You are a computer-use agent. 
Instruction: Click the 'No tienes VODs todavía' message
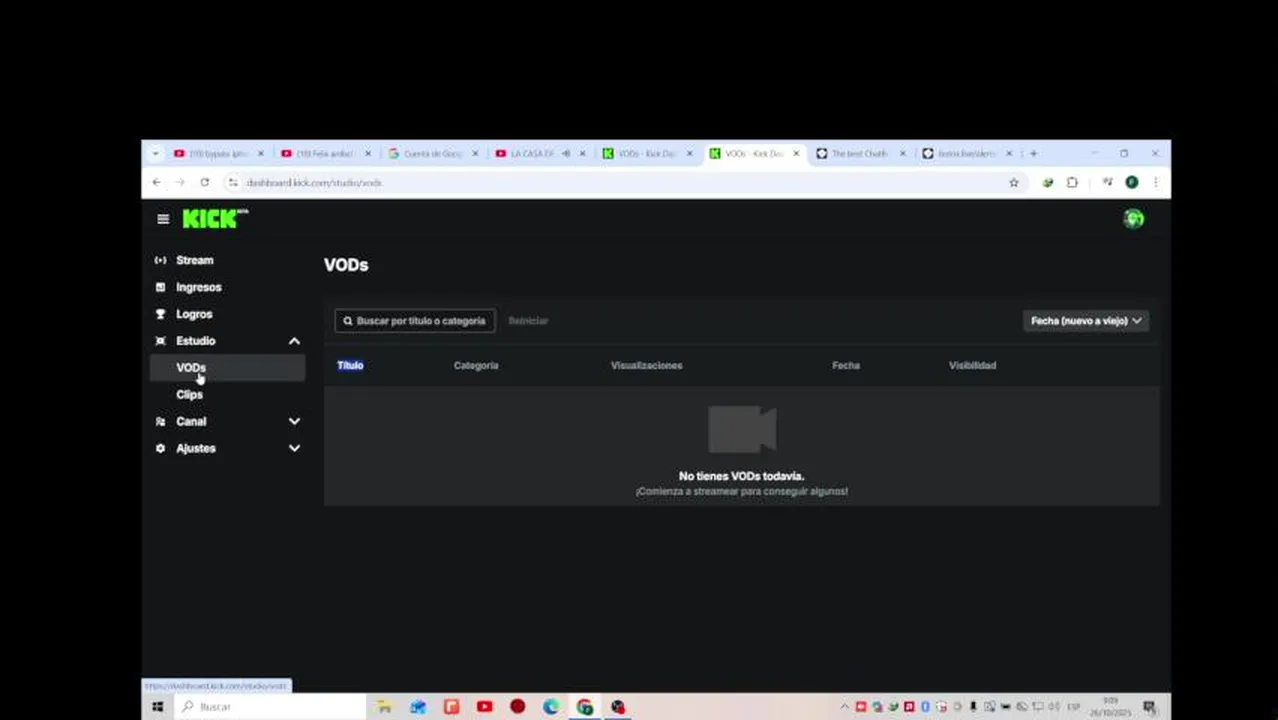pyautogui.click(x=741, y=477)
